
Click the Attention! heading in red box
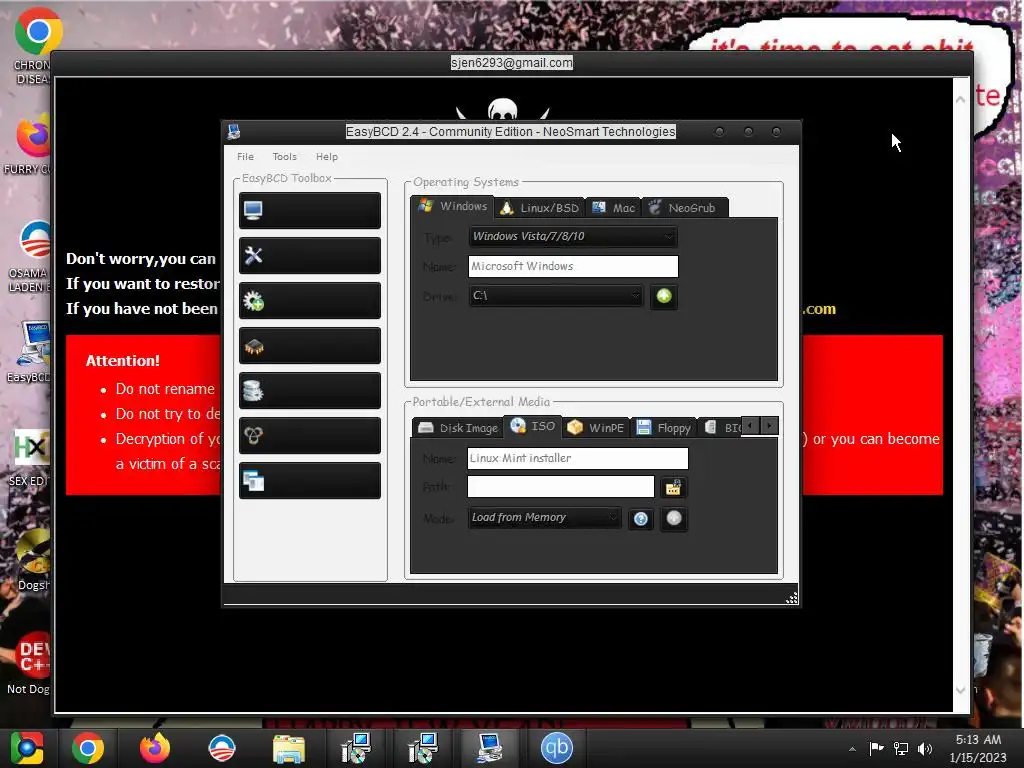pyautogui.click(x=123, y=360)
